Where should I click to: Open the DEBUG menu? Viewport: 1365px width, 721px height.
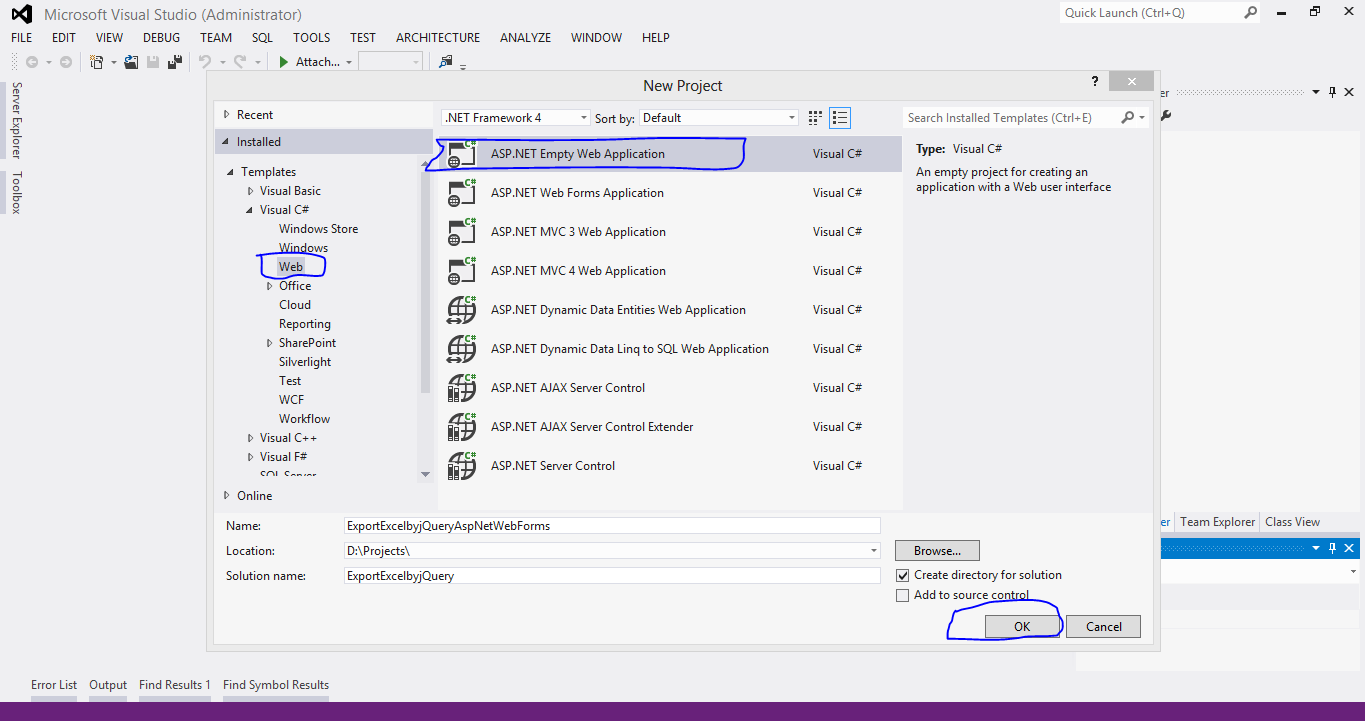[162, 37]
